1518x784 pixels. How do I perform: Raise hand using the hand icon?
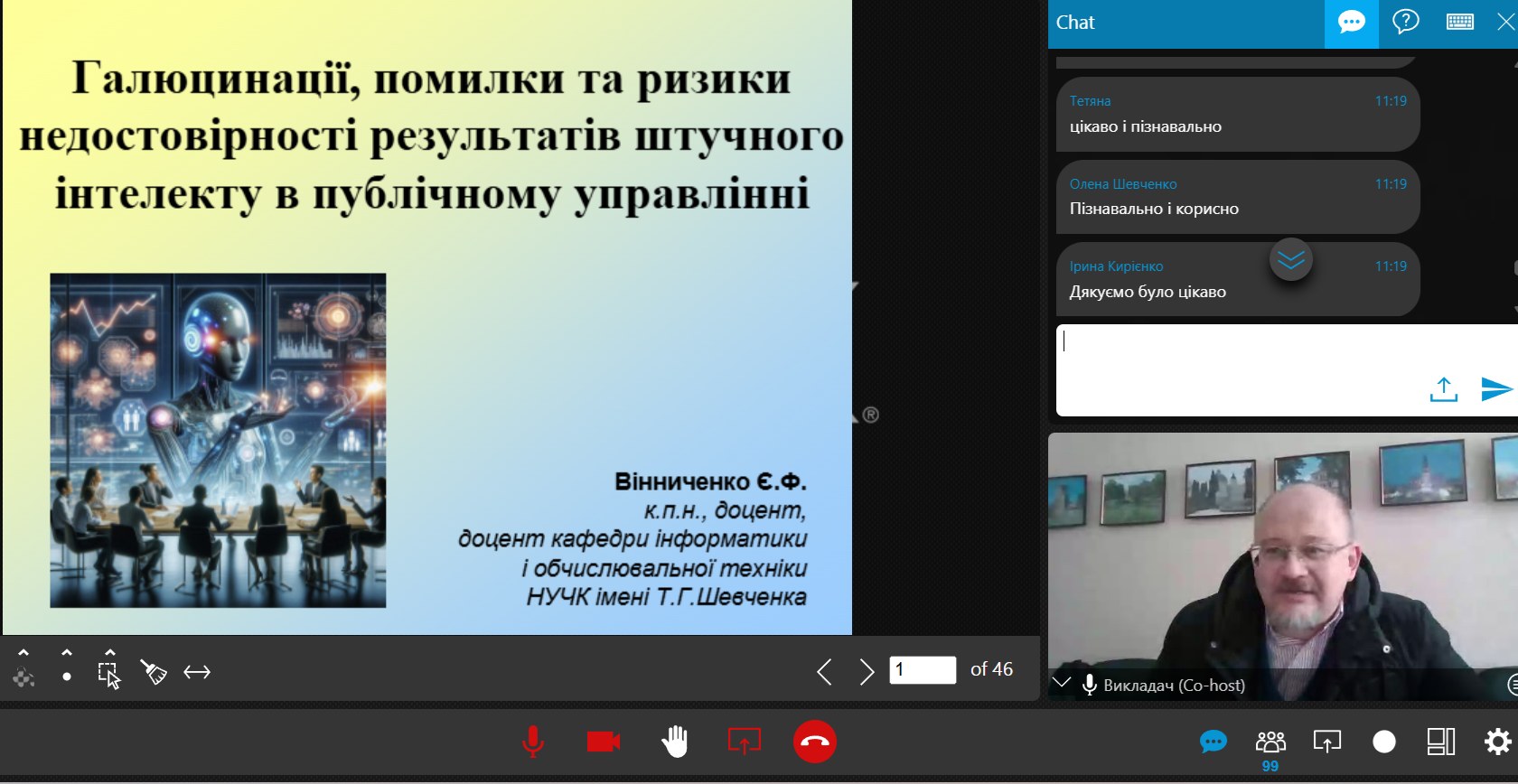pos(674,742)
